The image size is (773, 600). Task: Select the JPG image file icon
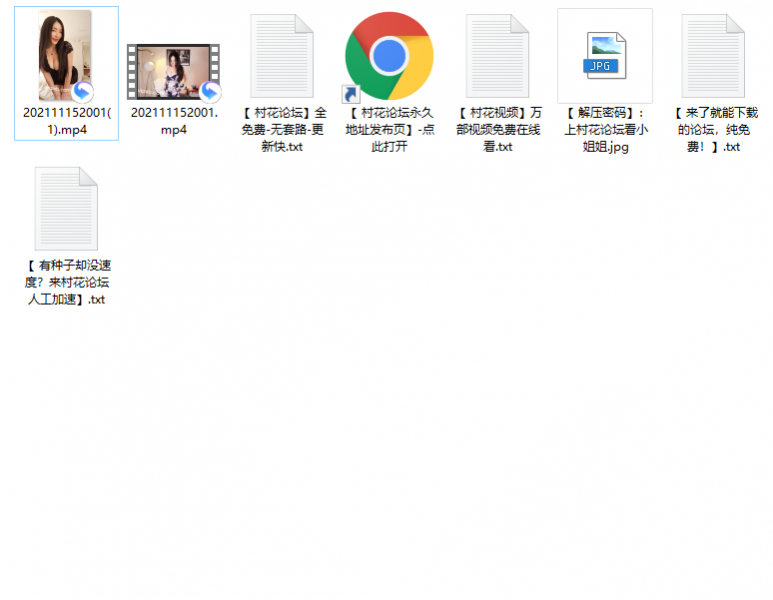[604, 55]
